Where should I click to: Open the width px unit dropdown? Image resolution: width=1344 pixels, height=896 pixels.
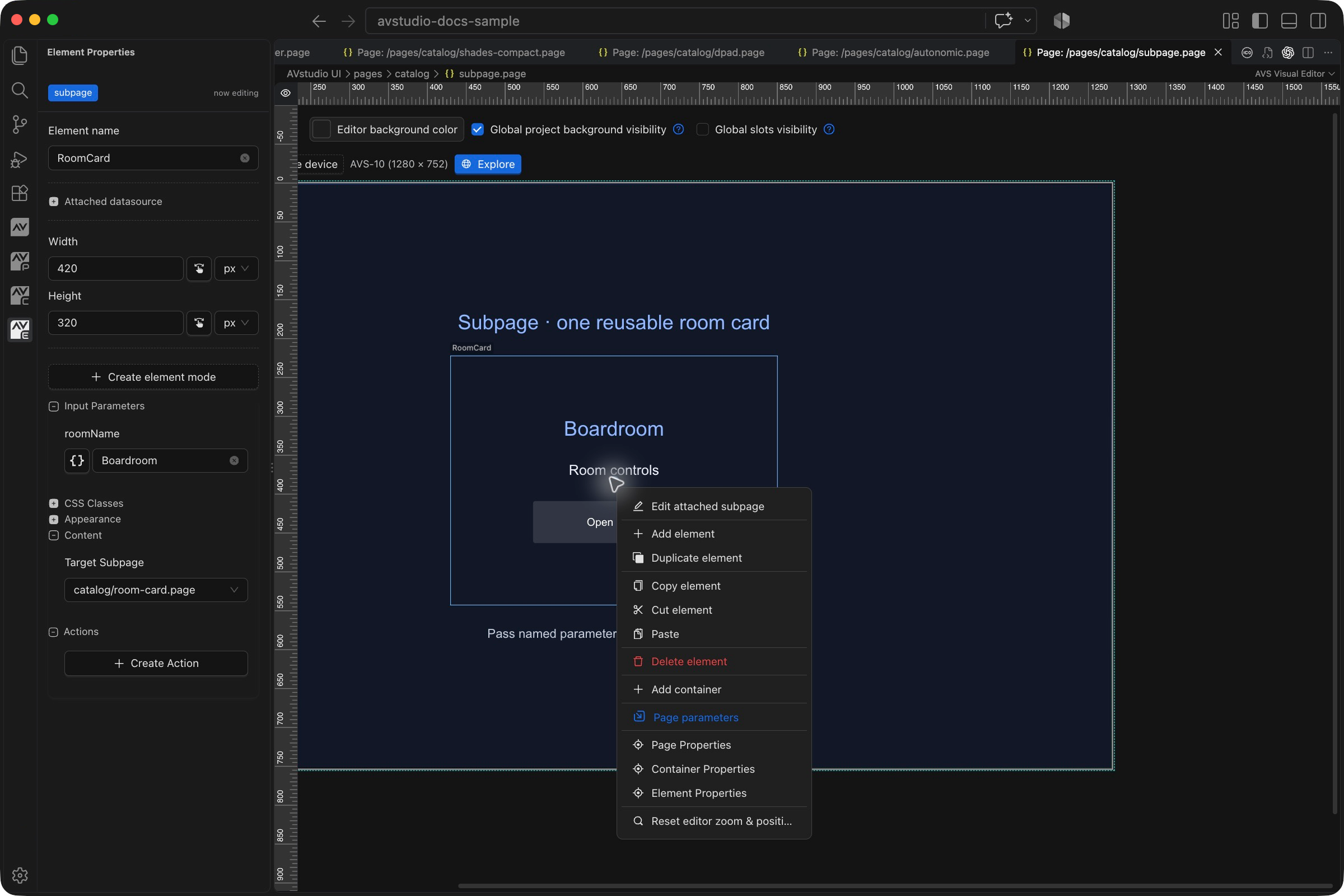pyautogui.click(x=236, y=269)
